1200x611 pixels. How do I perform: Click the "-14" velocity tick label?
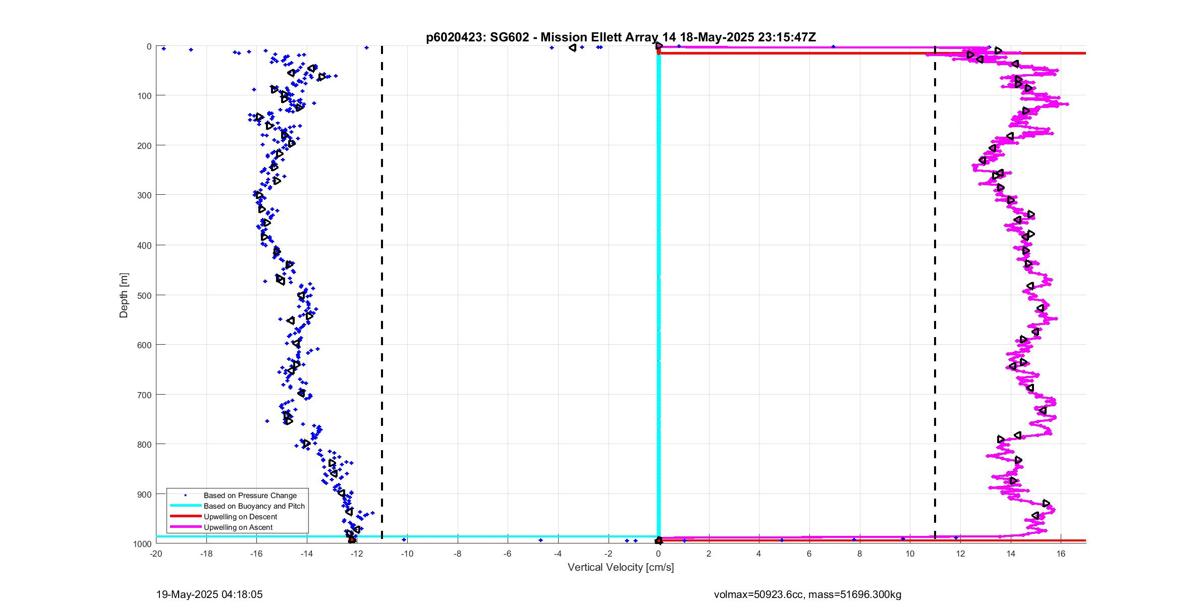coord(306,552)
